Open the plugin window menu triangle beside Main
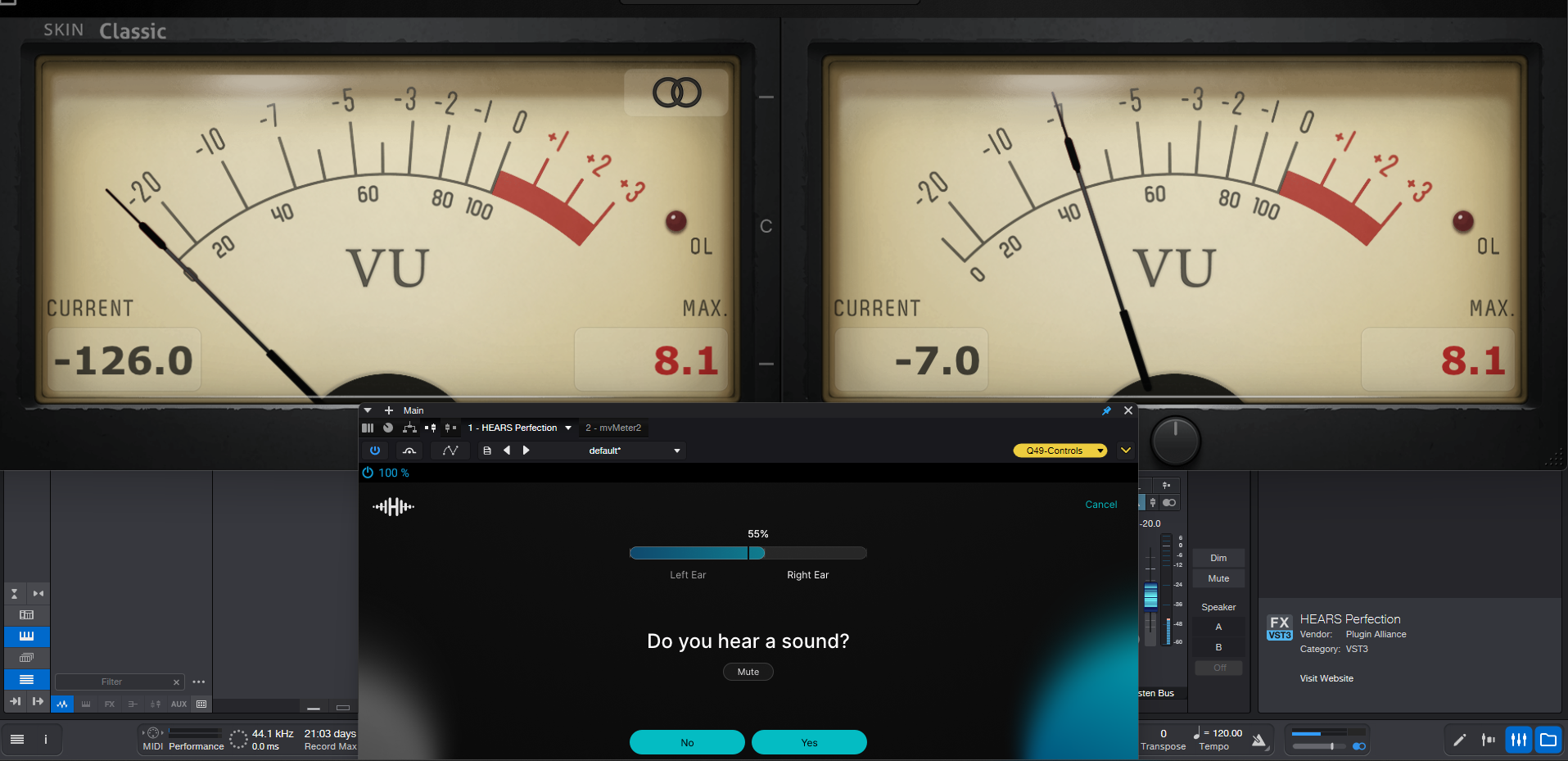The image size is (1568, 761). (368, 410)
